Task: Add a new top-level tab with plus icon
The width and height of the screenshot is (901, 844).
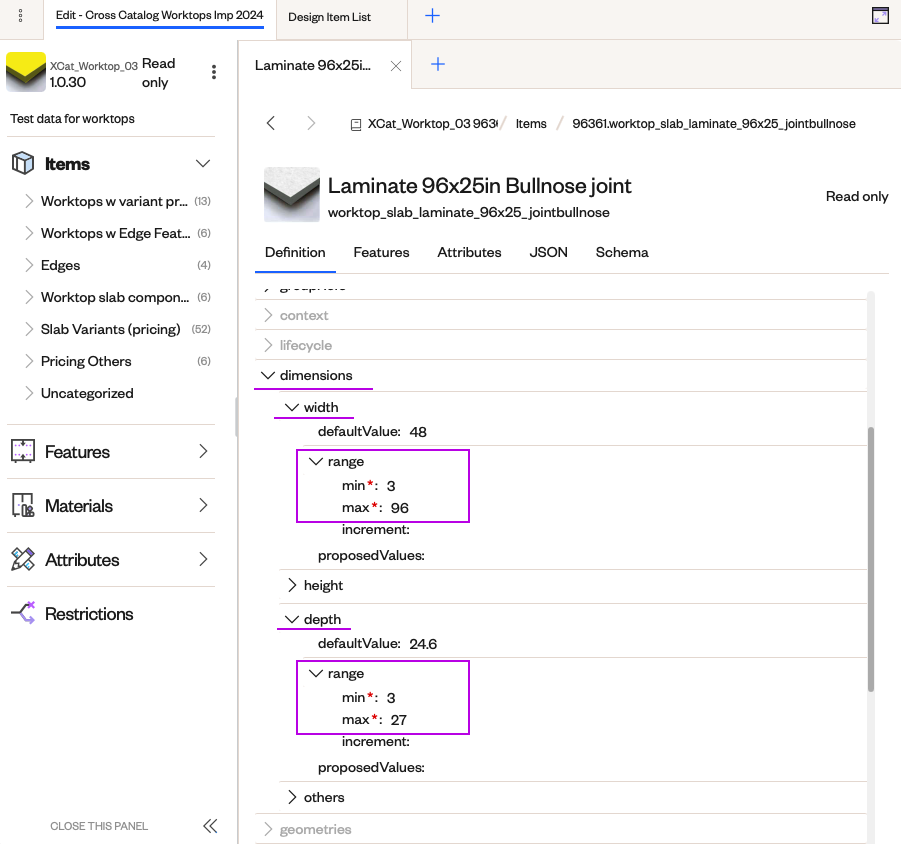Action: point(432,16)
